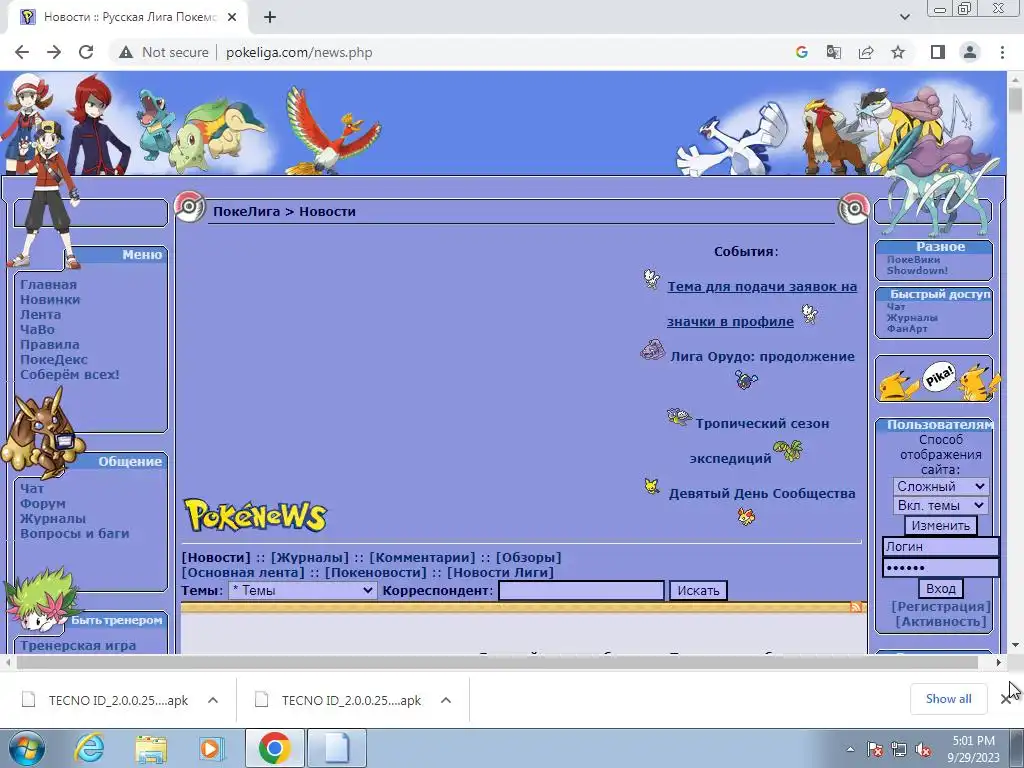Open a new browser tab

click(270, 17)
